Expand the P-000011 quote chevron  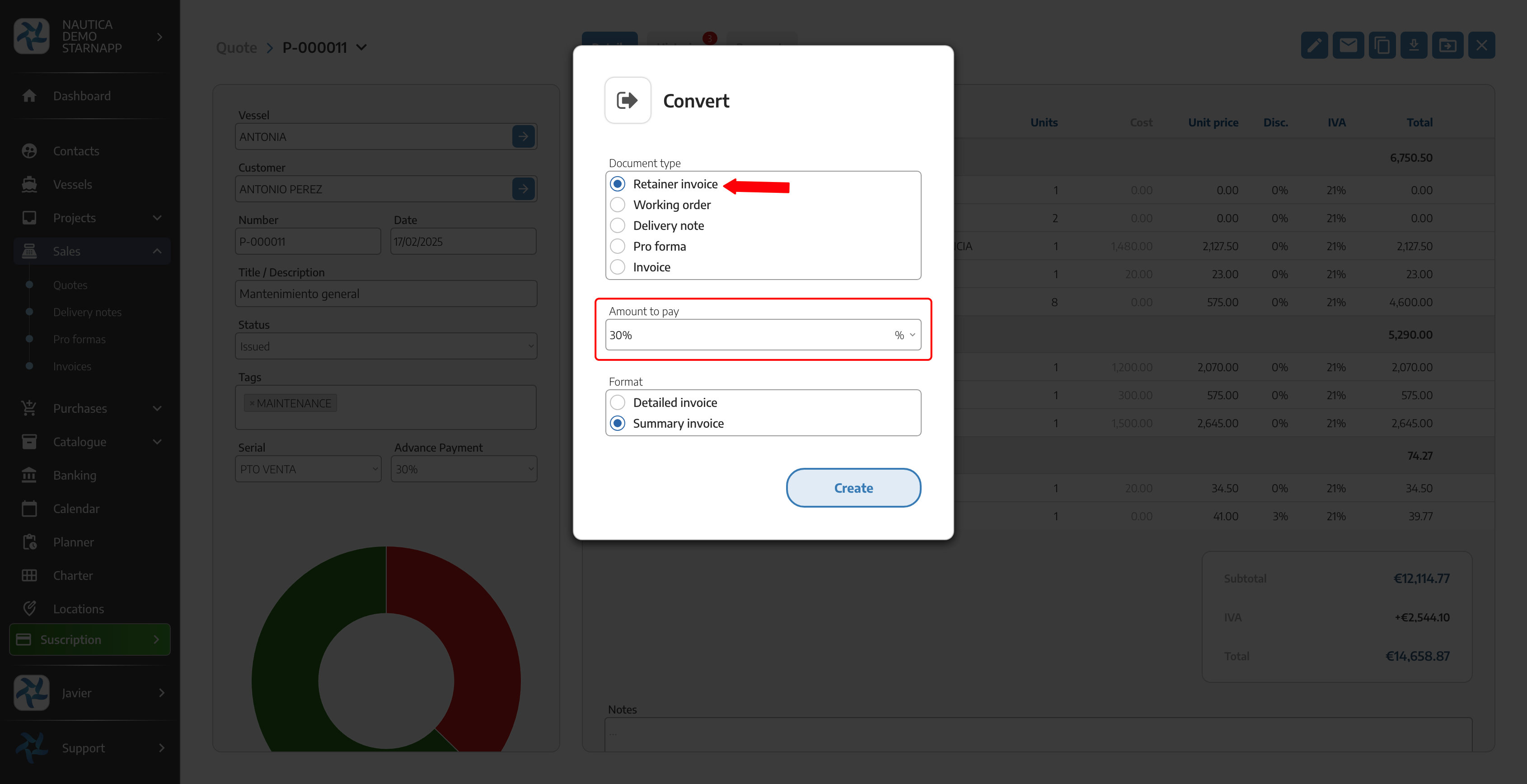pos(361,47)
